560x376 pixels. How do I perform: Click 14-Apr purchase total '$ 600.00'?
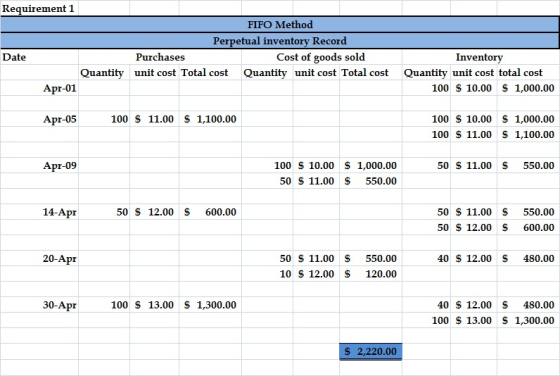(x=210, y=212)
